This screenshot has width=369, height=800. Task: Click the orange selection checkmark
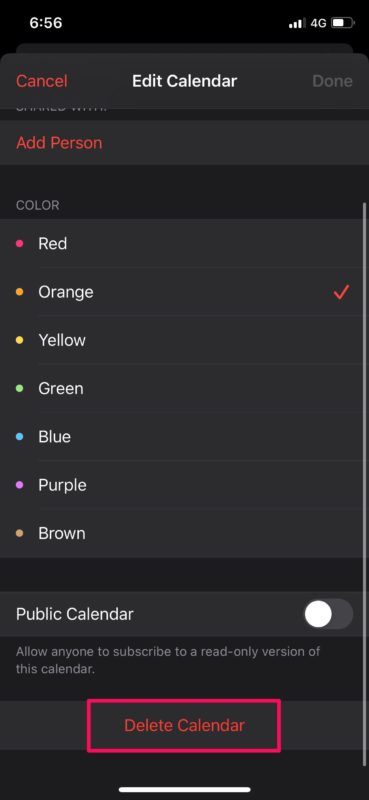pos(341,292)
